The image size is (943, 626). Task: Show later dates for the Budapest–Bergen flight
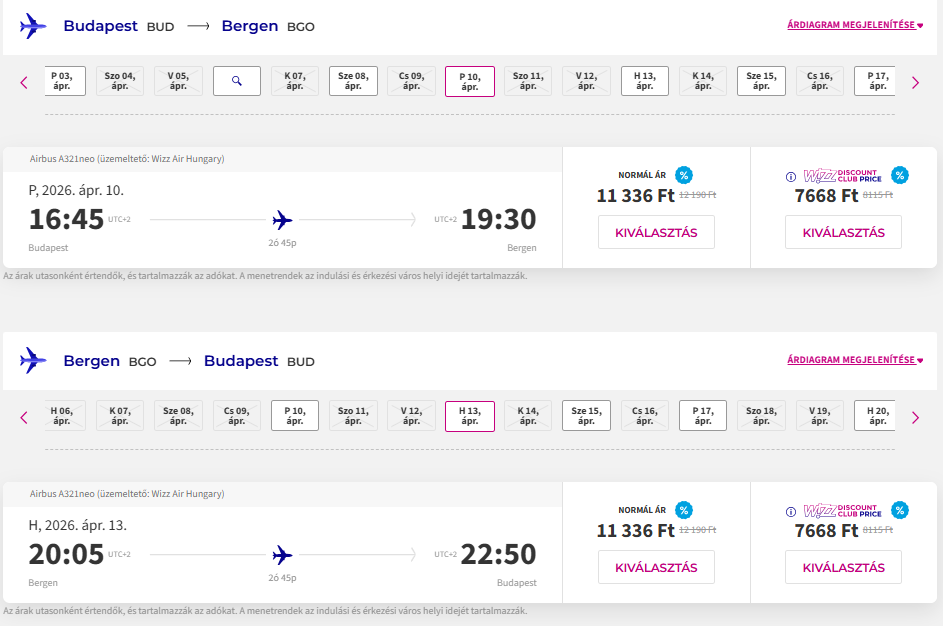[x=914, y=83]
